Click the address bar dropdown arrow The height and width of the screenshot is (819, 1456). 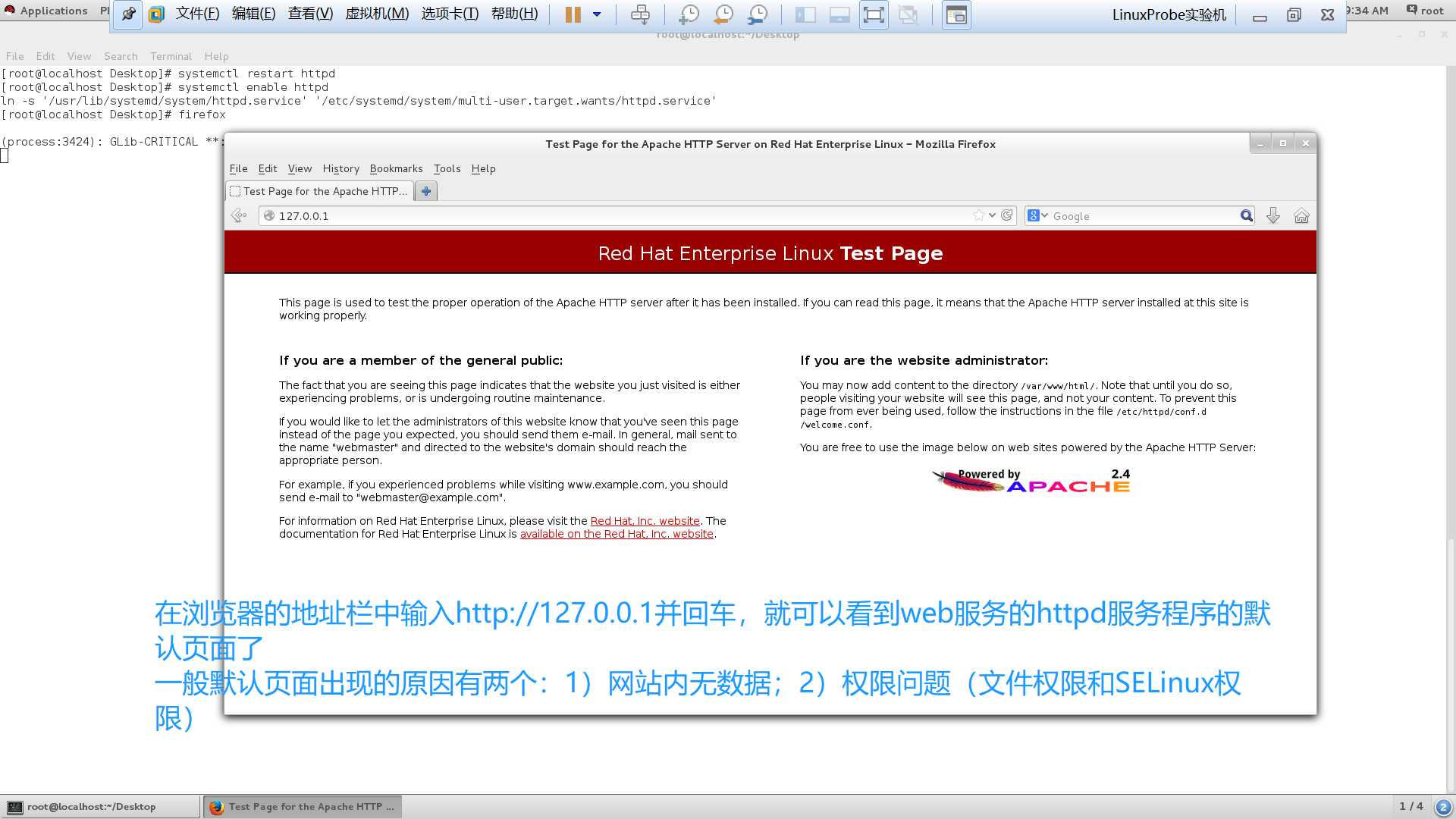(x=992, y=215)
